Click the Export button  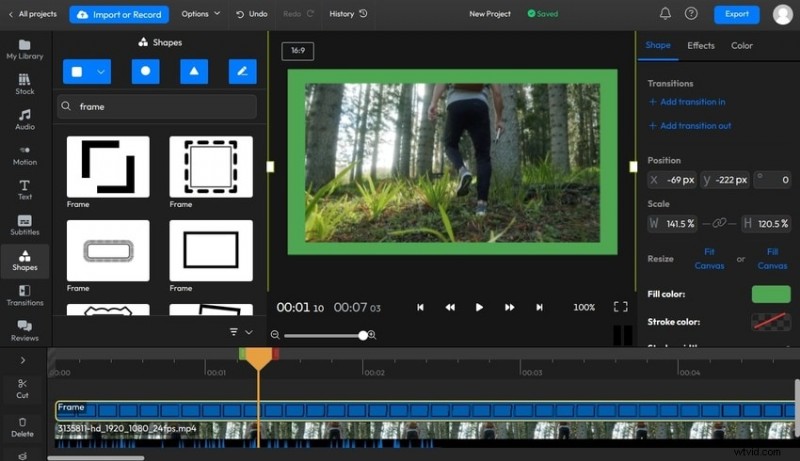[736, 14]
